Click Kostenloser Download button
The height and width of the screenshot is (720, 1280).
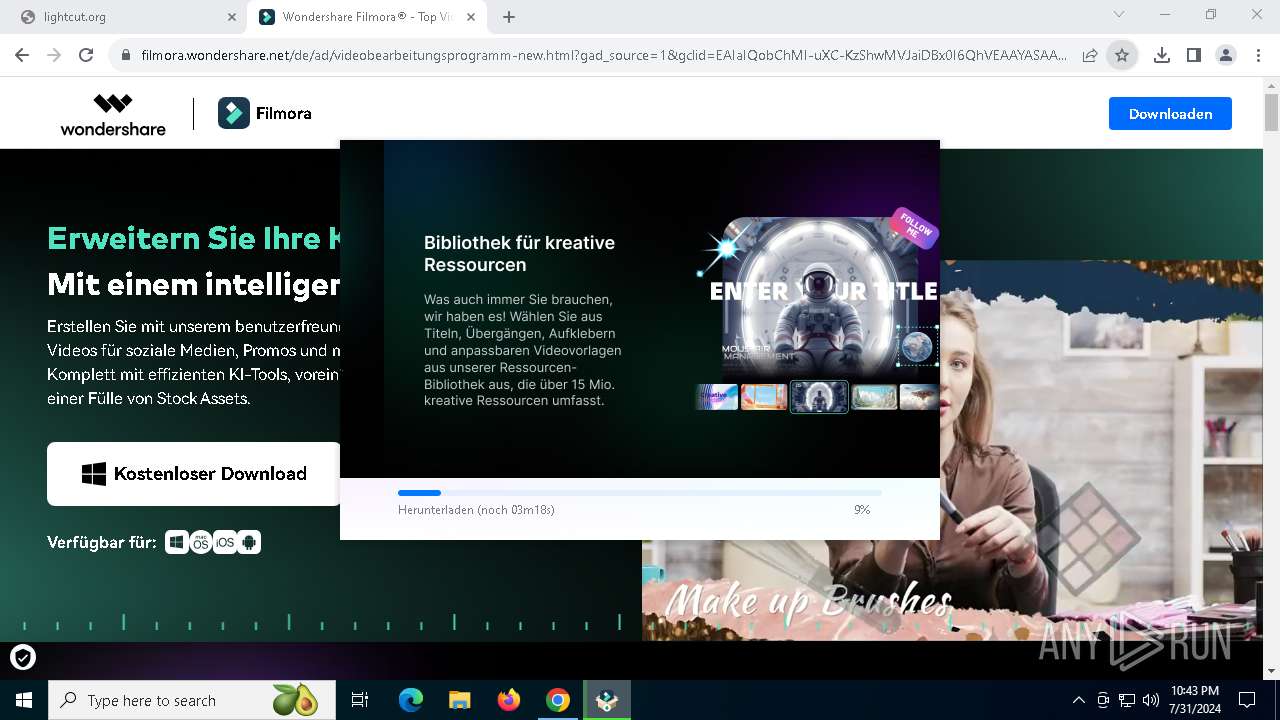pyautogui.click(x=194, y=474)
